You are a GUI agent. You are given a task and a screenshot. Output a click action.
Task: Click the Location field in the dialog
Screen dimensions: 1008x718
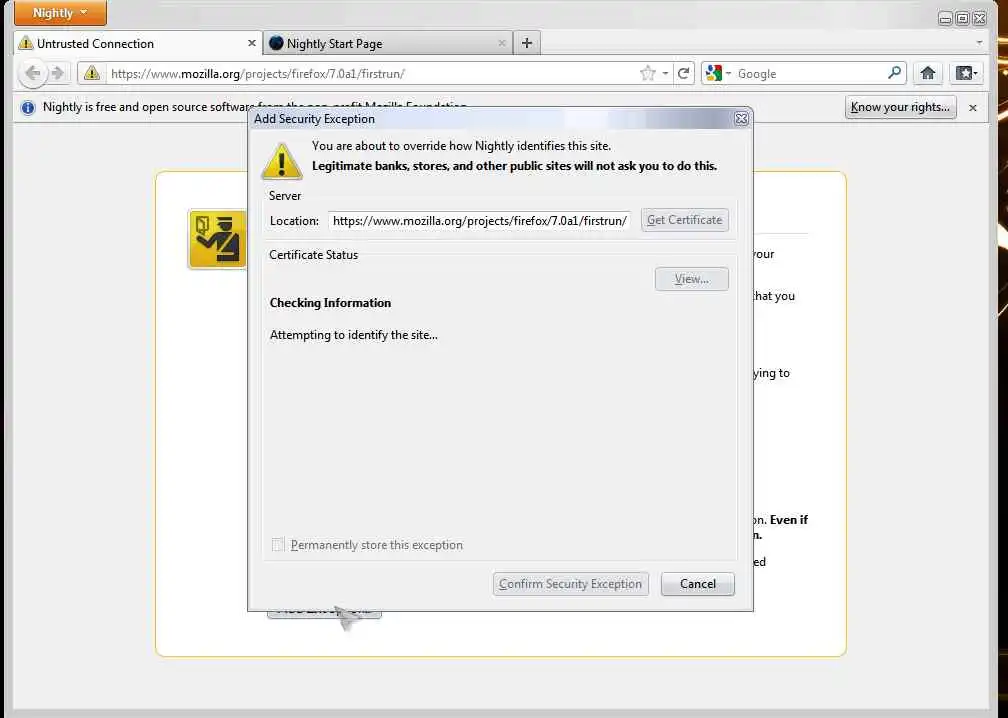coord(480,220)
